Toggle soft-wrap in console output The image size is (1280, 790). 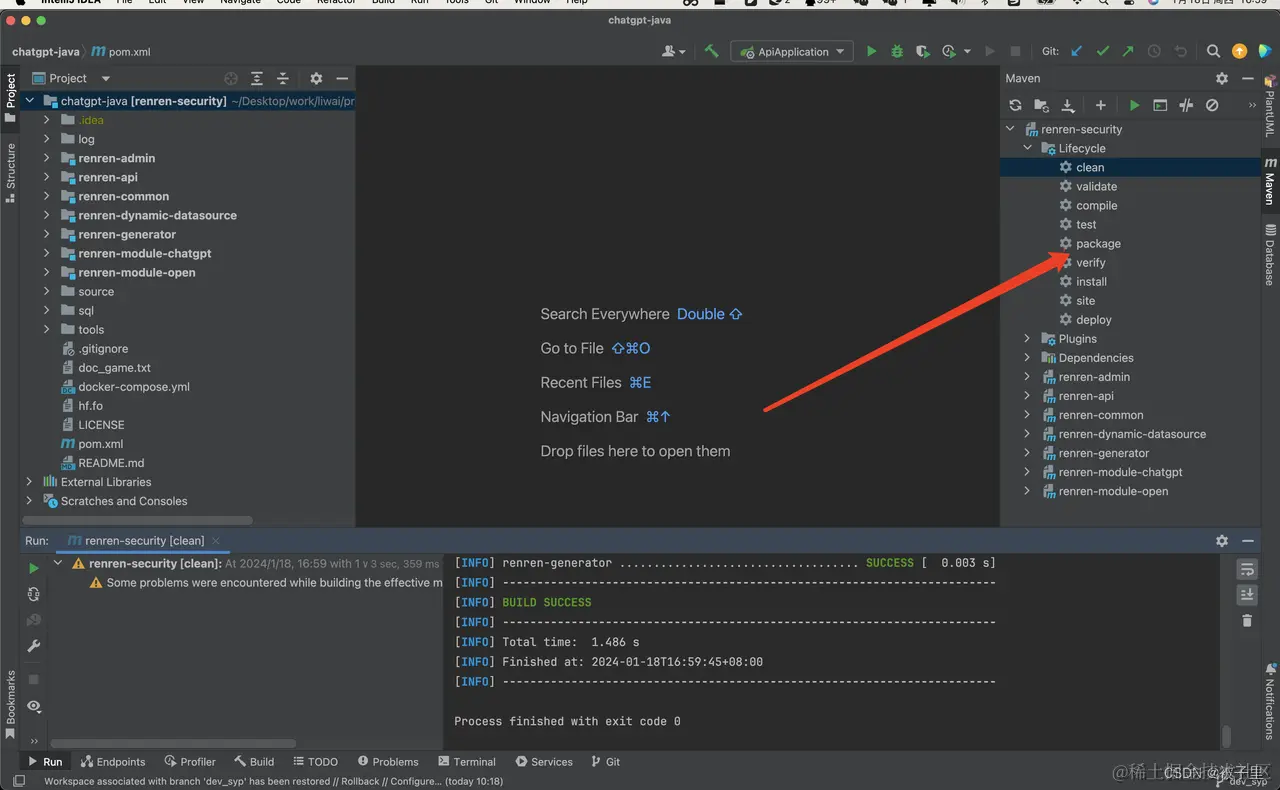click(x=1247, y=569)
